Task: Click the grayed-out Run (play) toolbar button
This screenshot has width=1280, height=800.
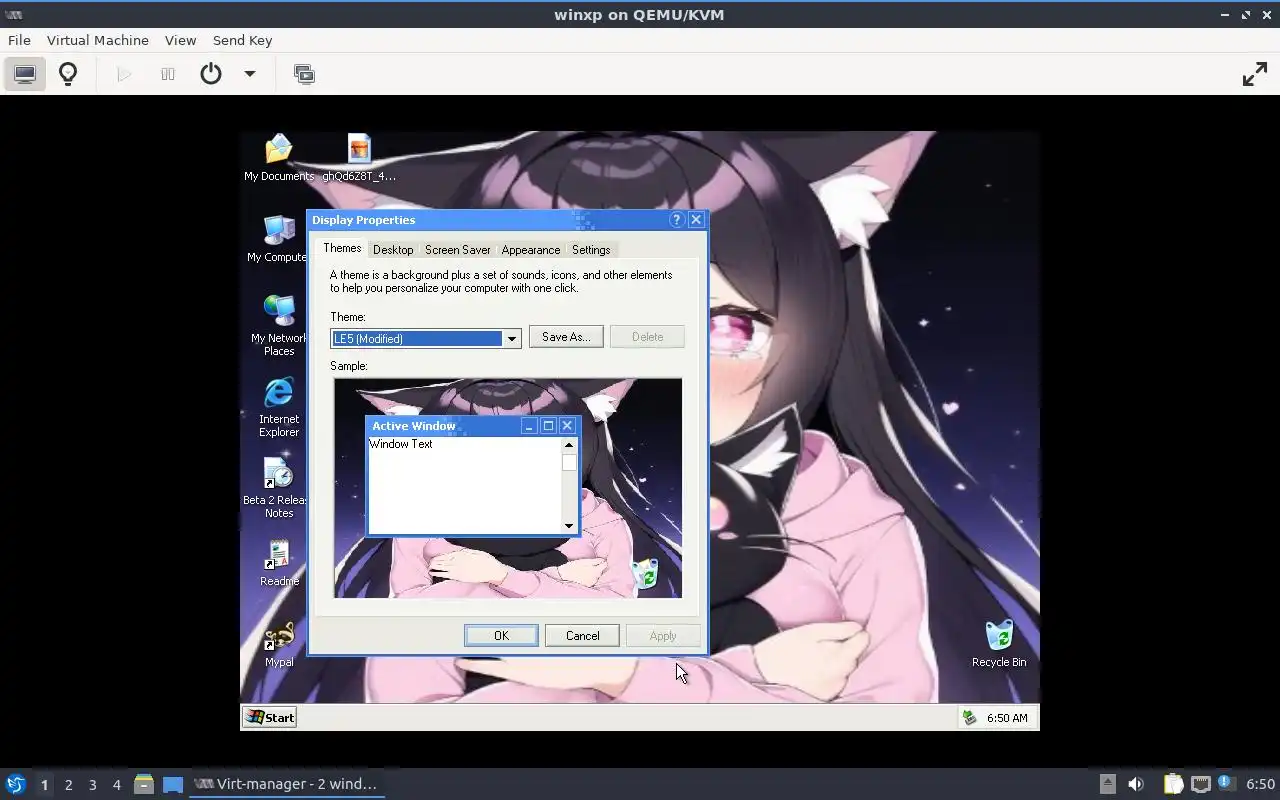Action: pyautogui.click(x=124, y=74)
